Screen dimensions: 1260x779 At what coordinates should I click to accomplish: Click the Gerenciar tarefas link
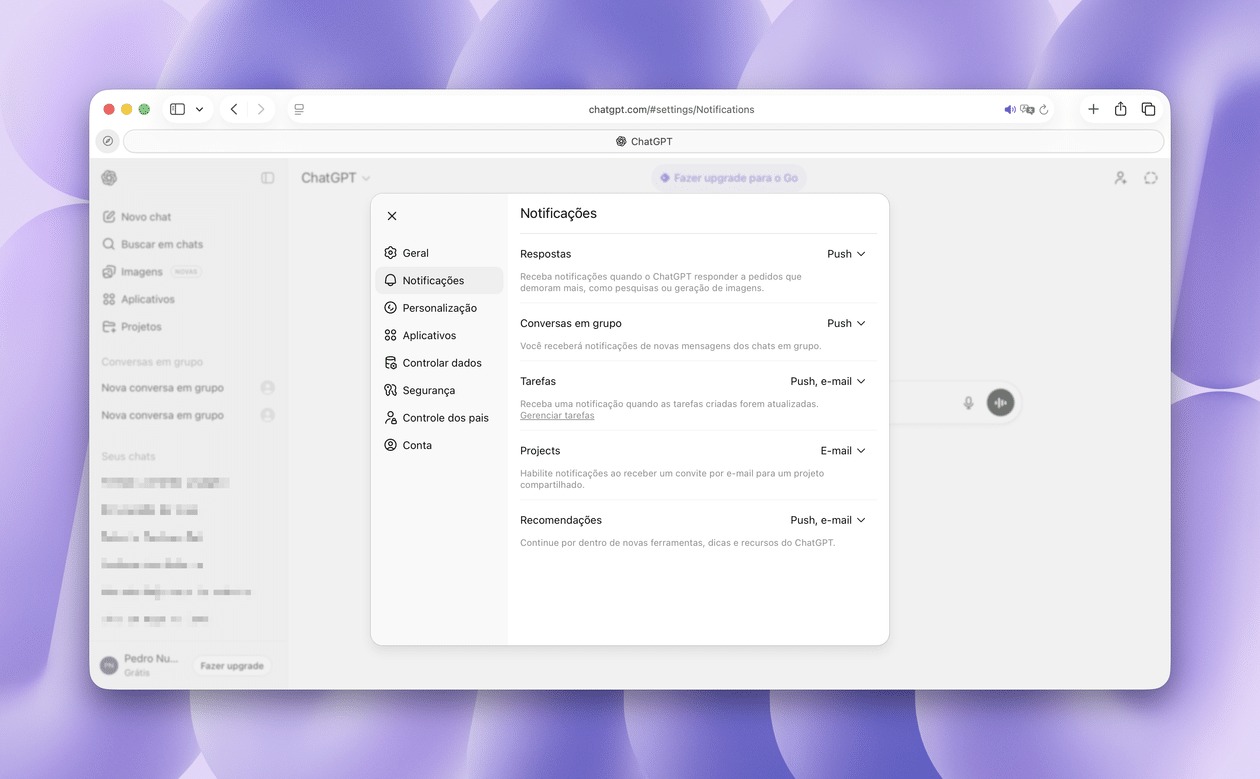pos(557,416)
